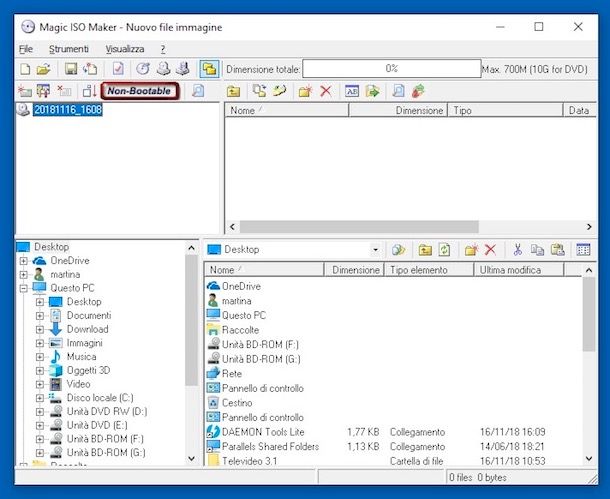
Task: Expand the Documenti tree node
Action: point(40,316)
